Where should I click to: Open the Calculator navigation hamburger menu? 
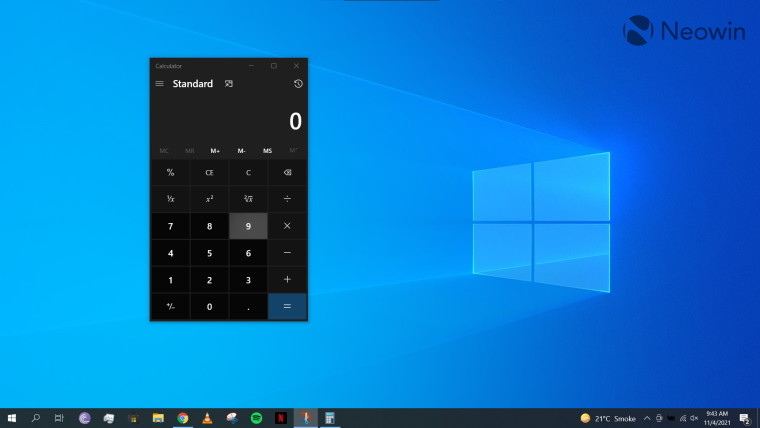click(159, 84)
